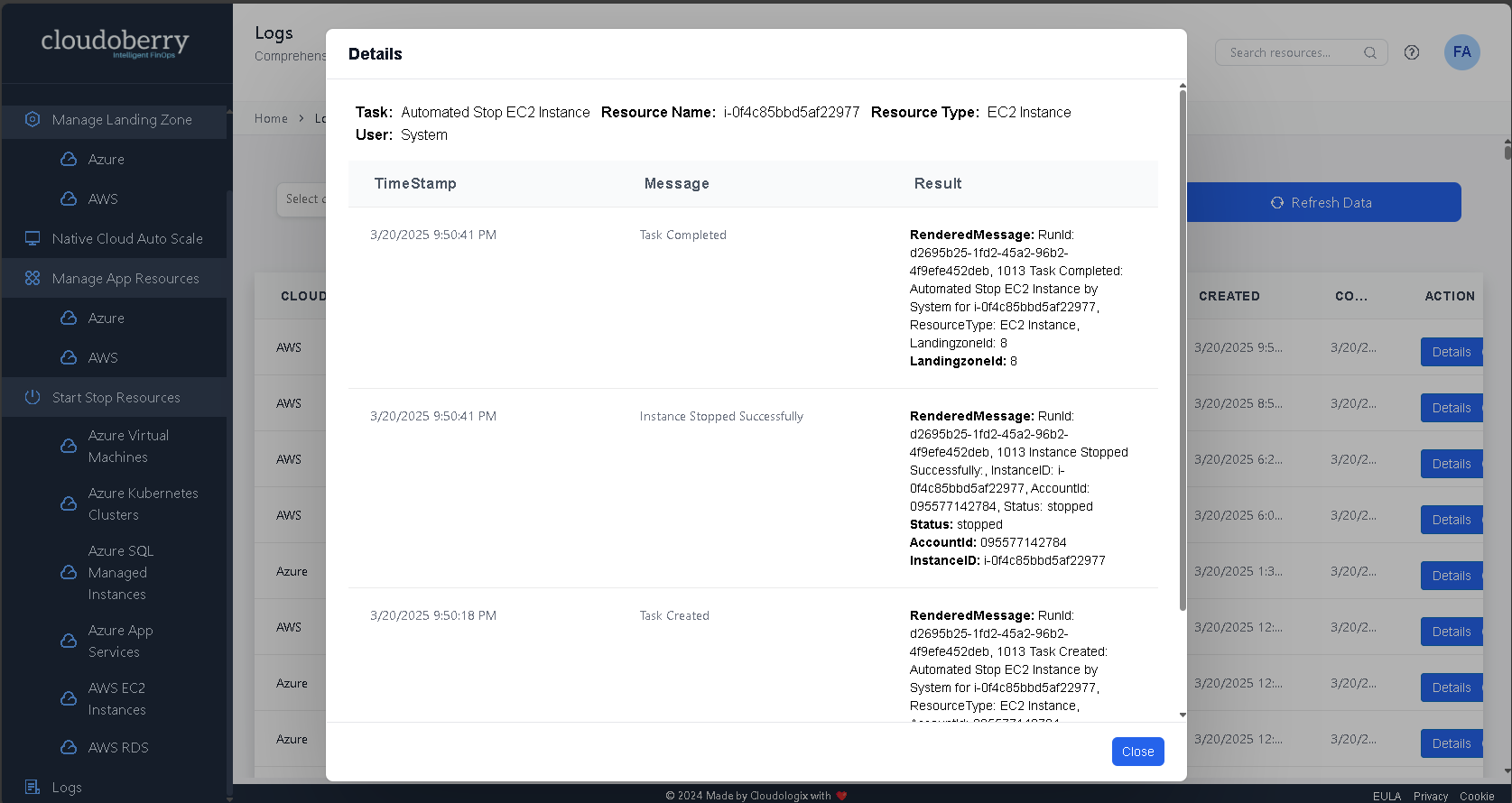
Task: Click Details button for 3/20/2025 8:5... row
Action: pos(1452,408)
